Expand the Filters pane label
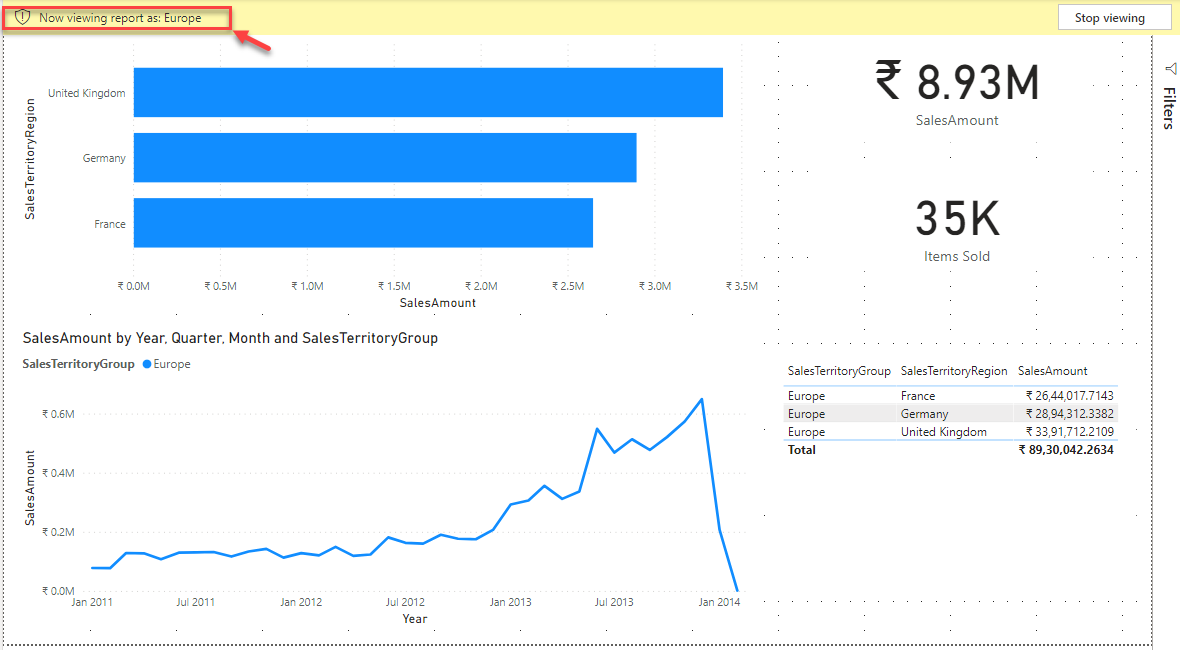Screen dimensions: 1180x650 pos(1167,108)
